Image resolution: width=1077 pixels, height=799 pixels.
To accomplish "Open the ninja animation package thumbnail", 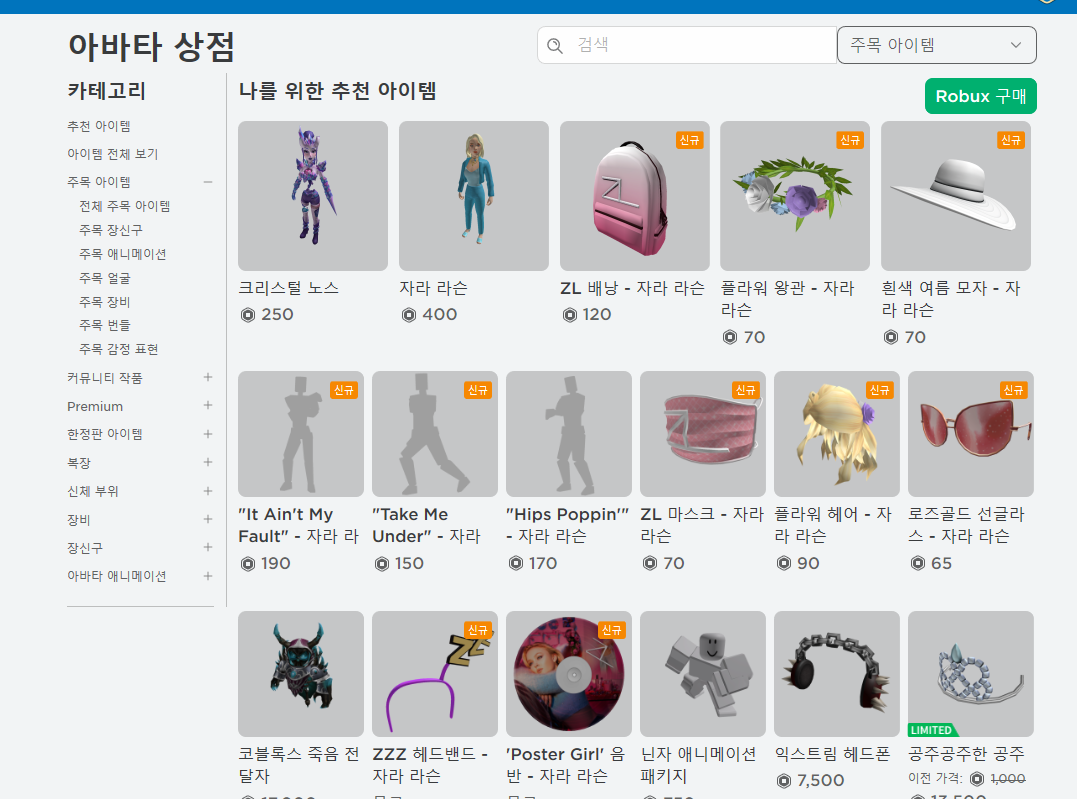I will click(703, 674).
